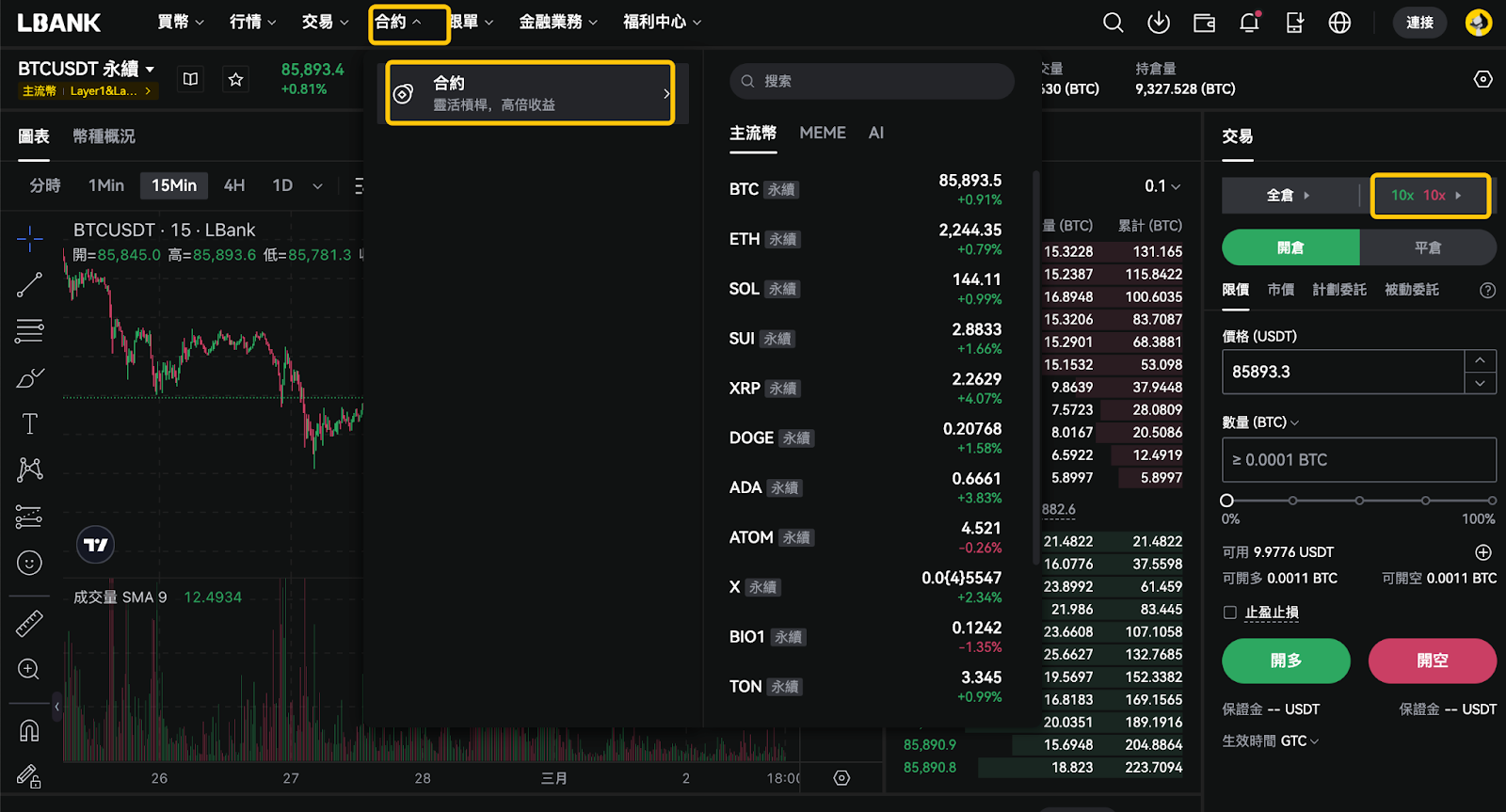This screenshot has width=1506, height=812.
Task: Select the crosshair cursor tool
Action: 29,239
